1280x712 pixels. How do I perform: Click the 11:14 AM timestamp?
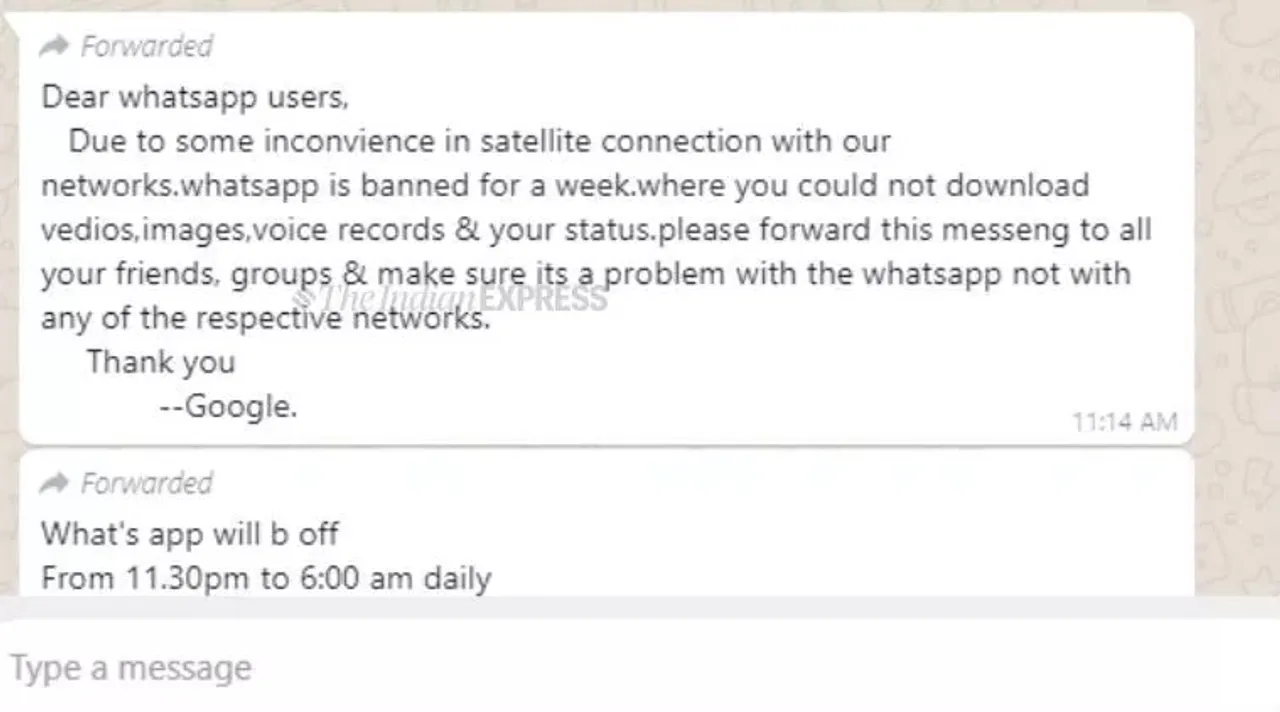click(1125, 422)
